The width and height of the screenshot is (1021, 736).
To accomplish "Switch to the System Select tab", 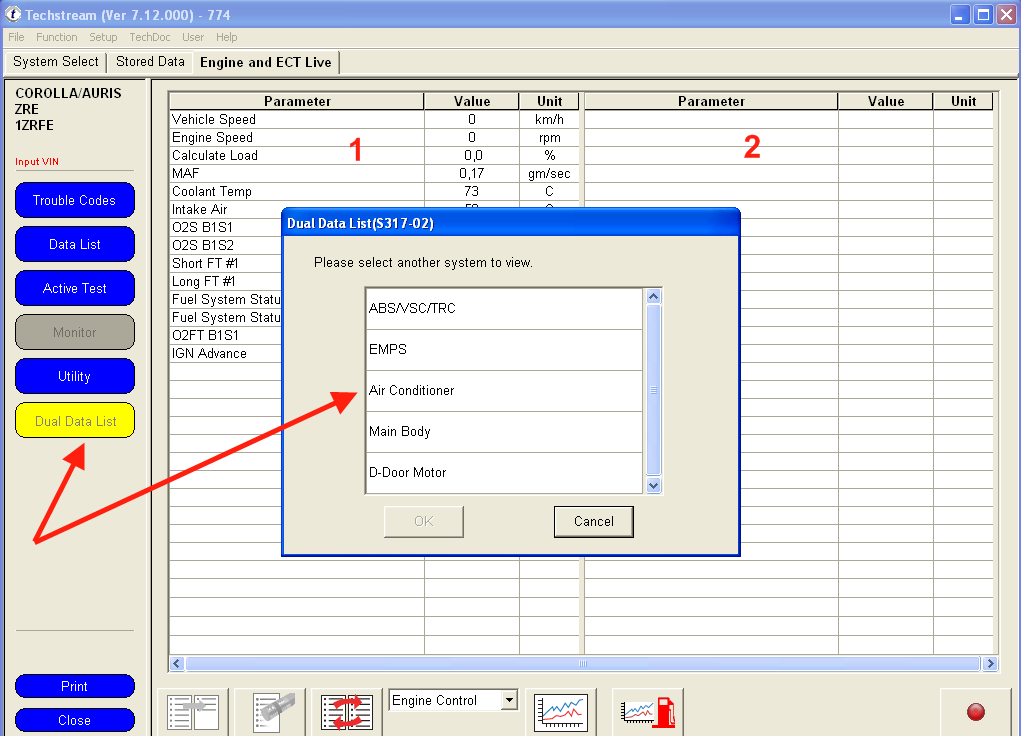I will point(56,62).
